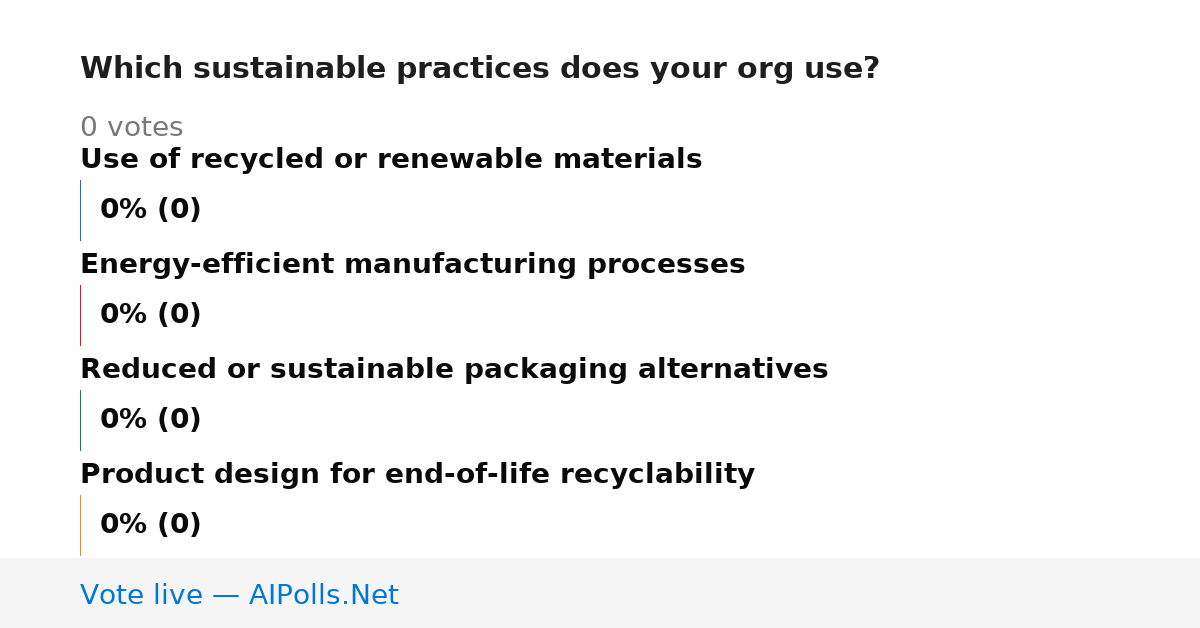The height and width of the screenshot is (628, 1200).
Task: Click the (0) vote count under end-of-life recyclability
Action: 179,524
